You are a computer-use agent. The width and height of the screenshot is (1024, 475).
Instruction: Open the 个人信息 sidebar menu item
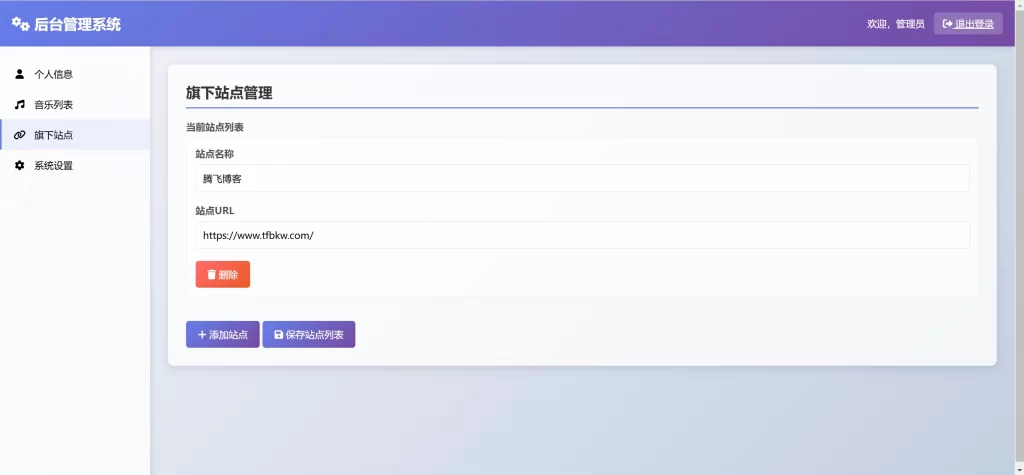[x=53, y=74]
